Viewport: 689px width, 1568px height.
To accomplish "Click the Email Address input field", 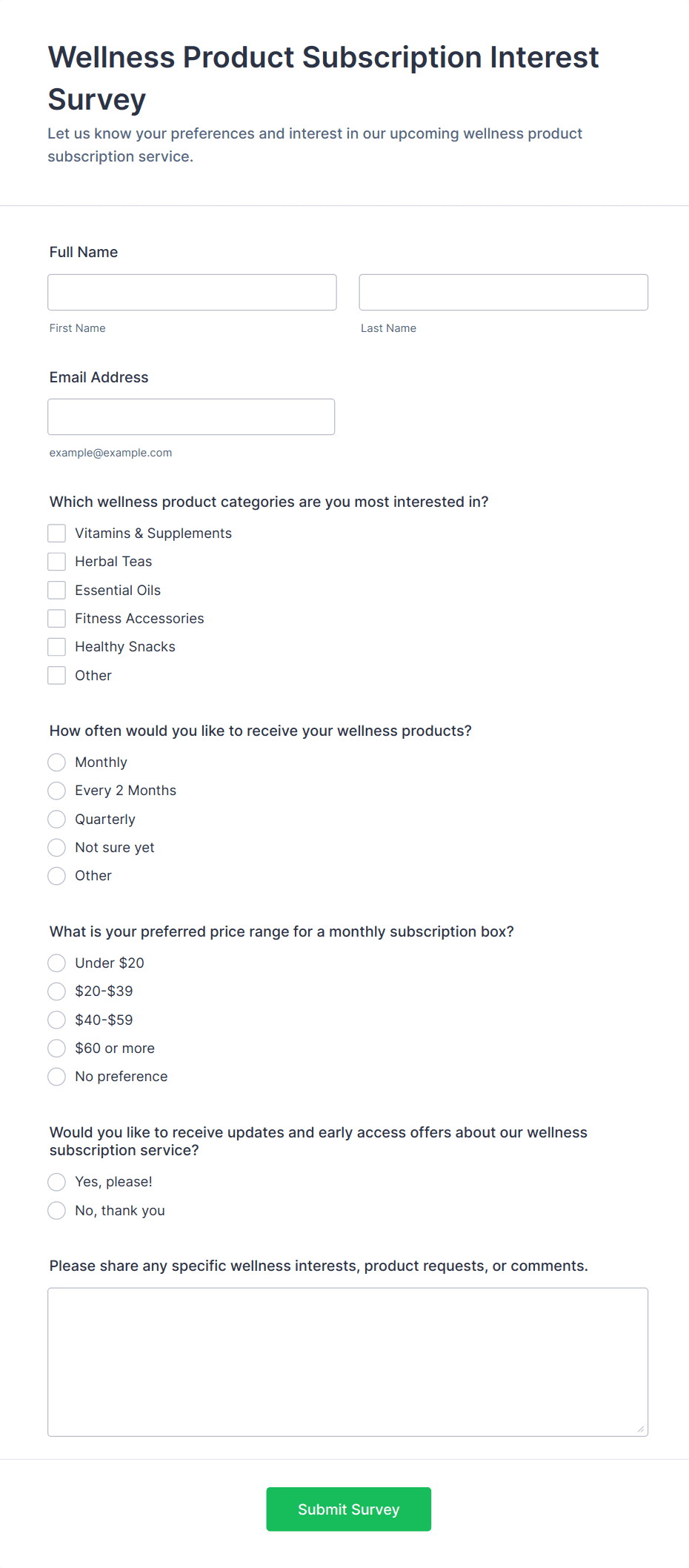I will (x=191, y=416).
